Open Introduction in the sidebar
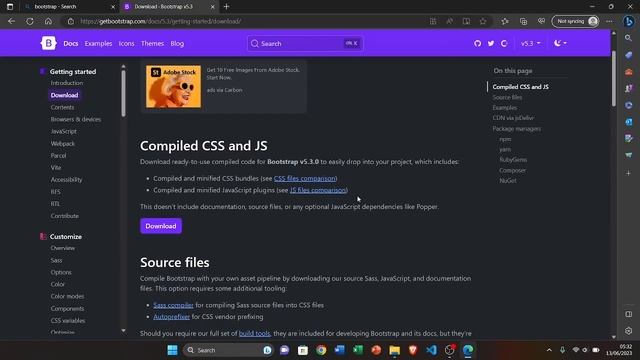Viewport: 640px width, 360px height. coord(67,83)
